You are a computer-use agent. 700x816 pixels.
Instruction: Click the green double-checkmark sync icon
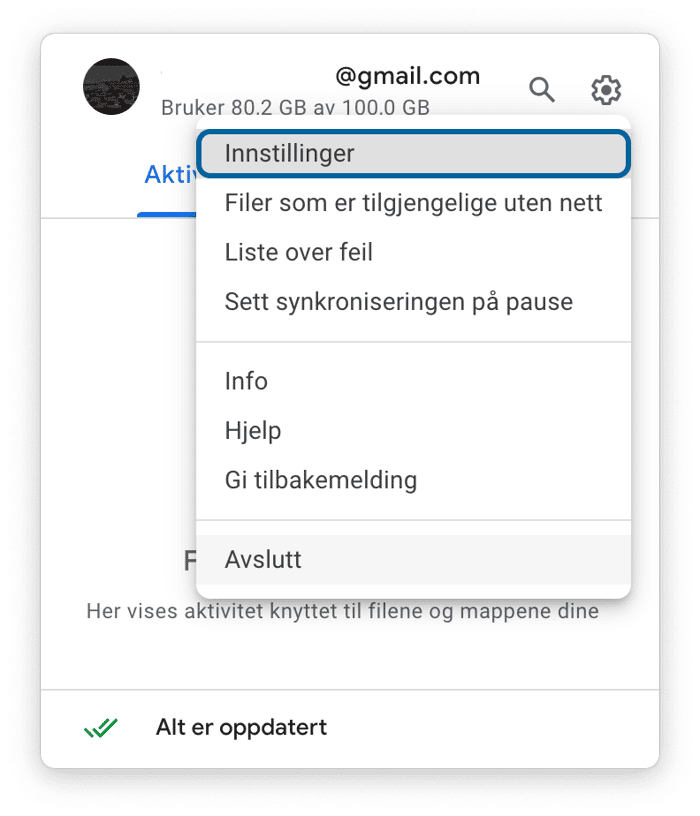coord(101,728)
